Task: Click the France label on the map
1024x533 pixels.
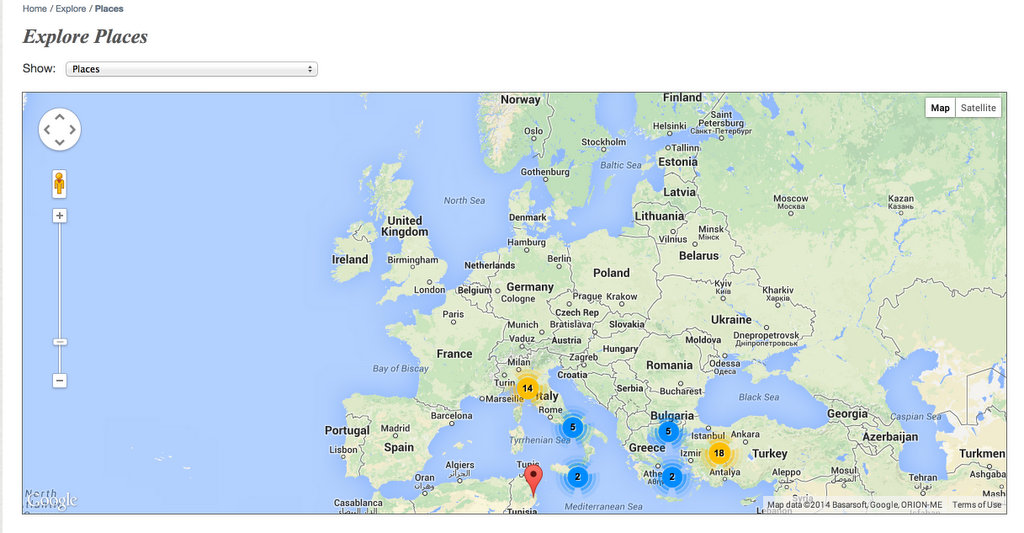Action: 454,353
